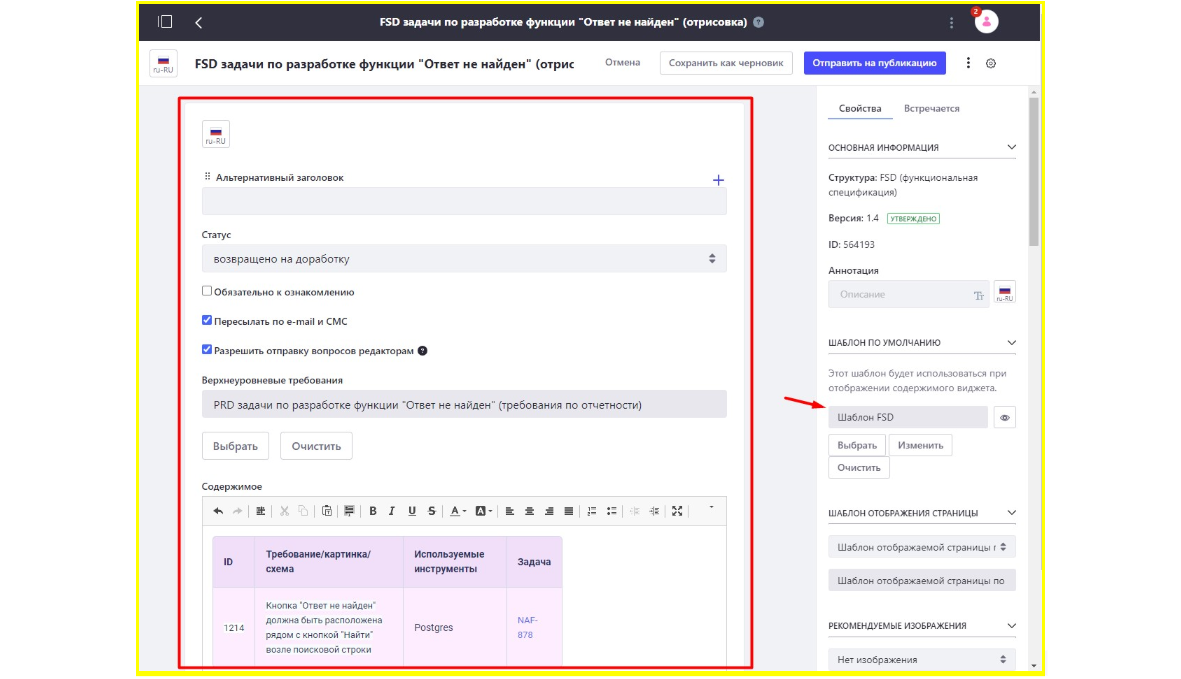The image size is (1181, 679).
Task: Align text right in editor
Action: (549, 511)
